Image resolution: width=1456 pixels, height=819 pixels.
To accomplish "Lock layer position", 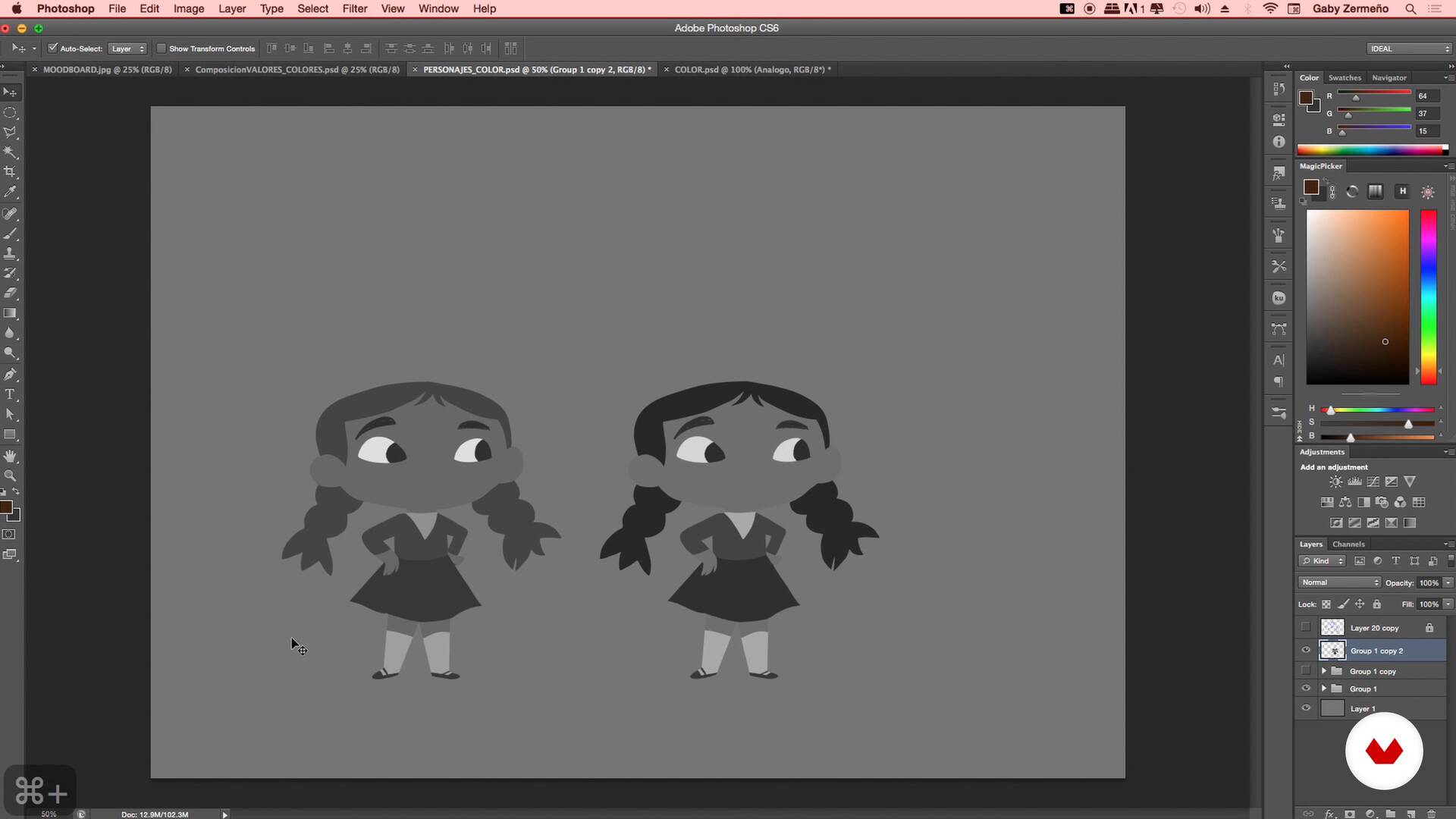I will click(1360, 604).
